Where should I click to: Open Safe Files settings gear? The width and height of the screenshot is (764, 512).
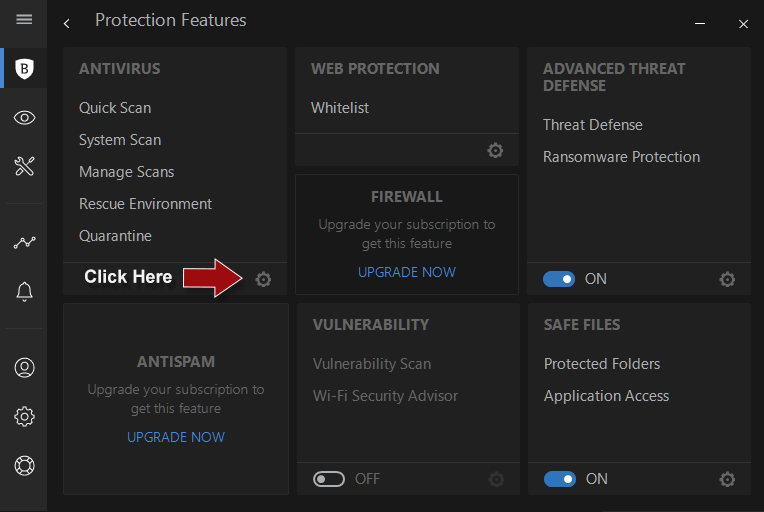point(727,480)
